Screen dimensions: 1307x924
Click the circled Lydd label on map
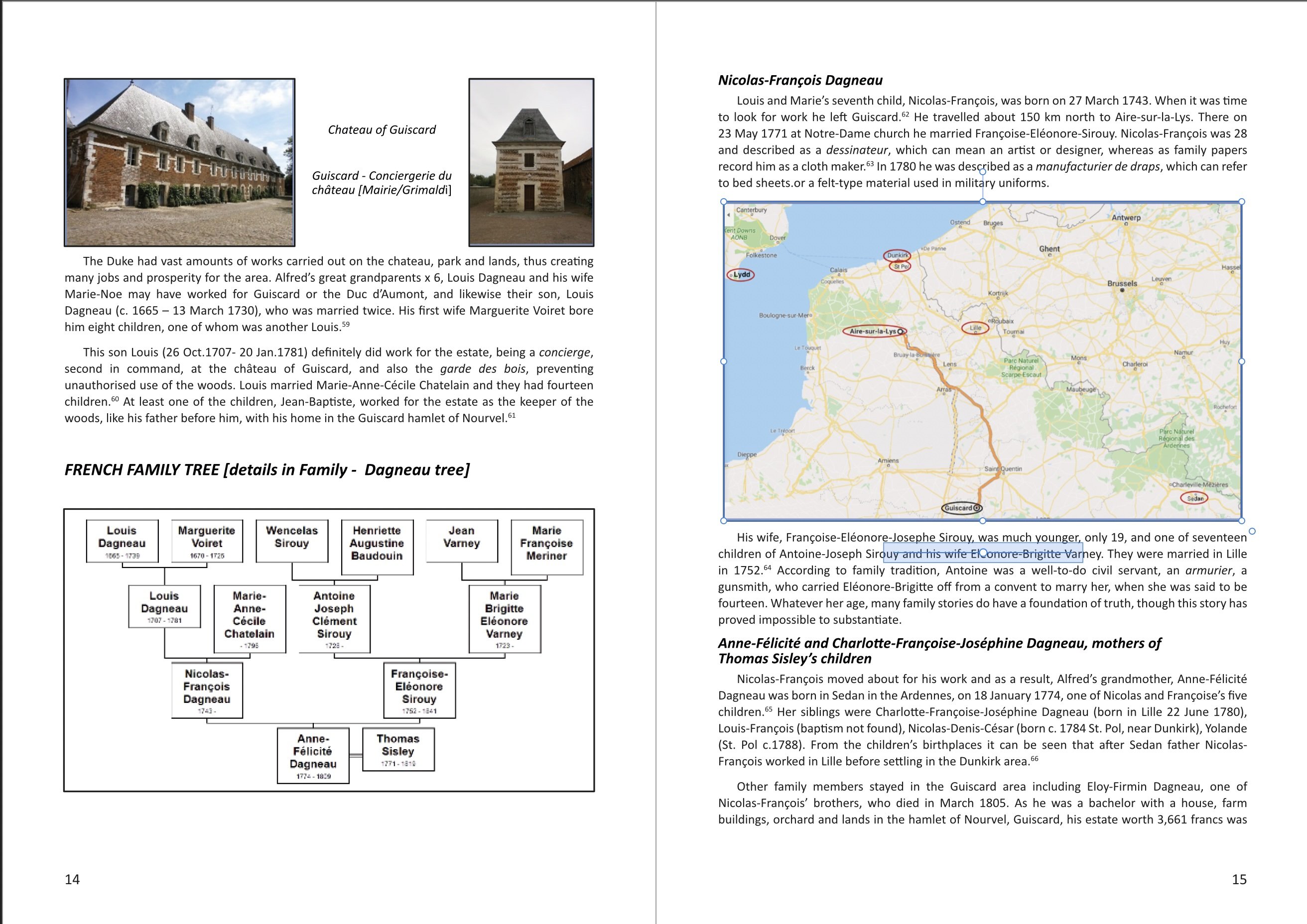pyautogui.click(x=741, y=275)
